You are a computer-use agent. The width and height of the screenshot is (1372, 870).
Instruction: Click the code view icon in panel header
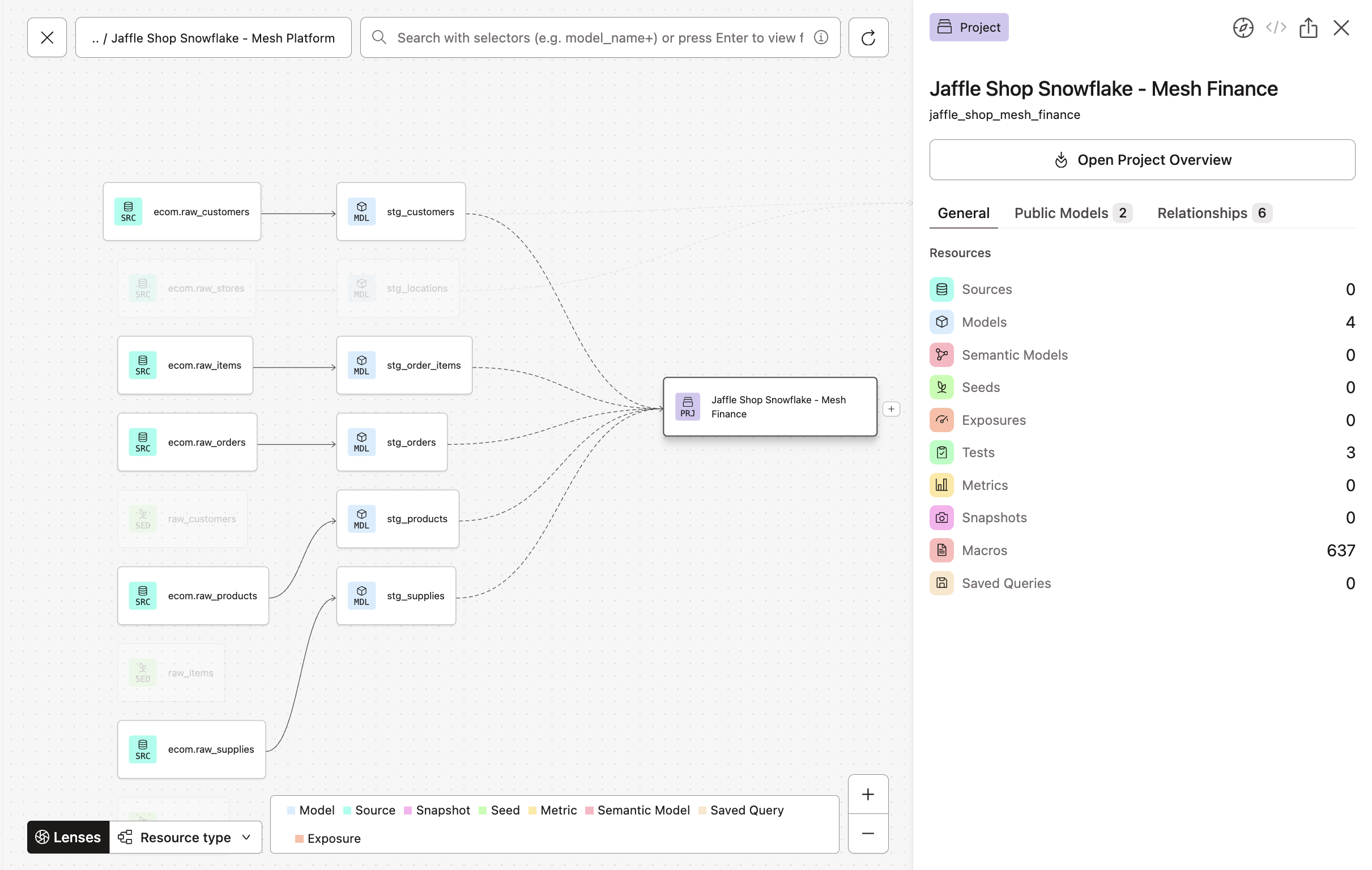1276,27
